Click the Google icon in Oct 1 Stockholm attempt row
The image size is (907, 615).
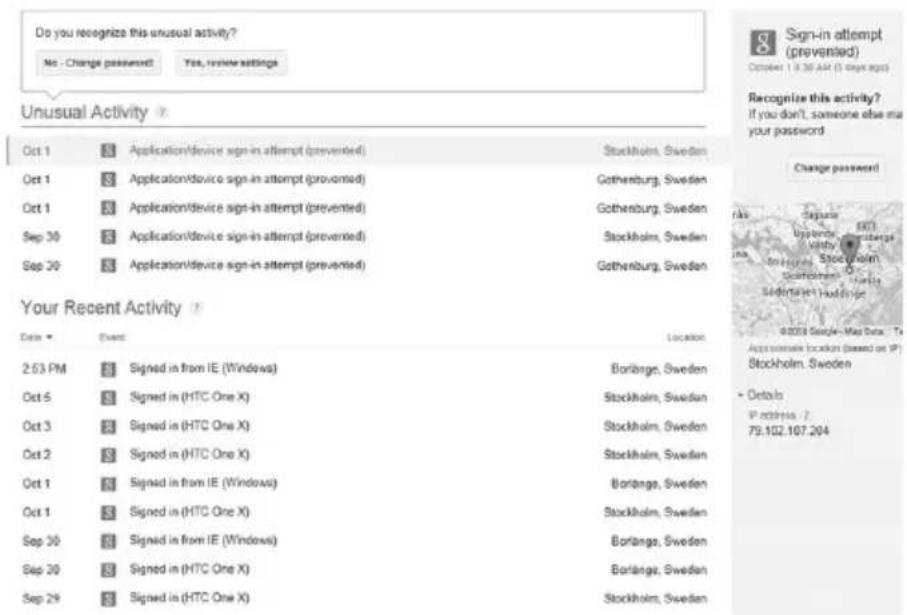[108, 150]
